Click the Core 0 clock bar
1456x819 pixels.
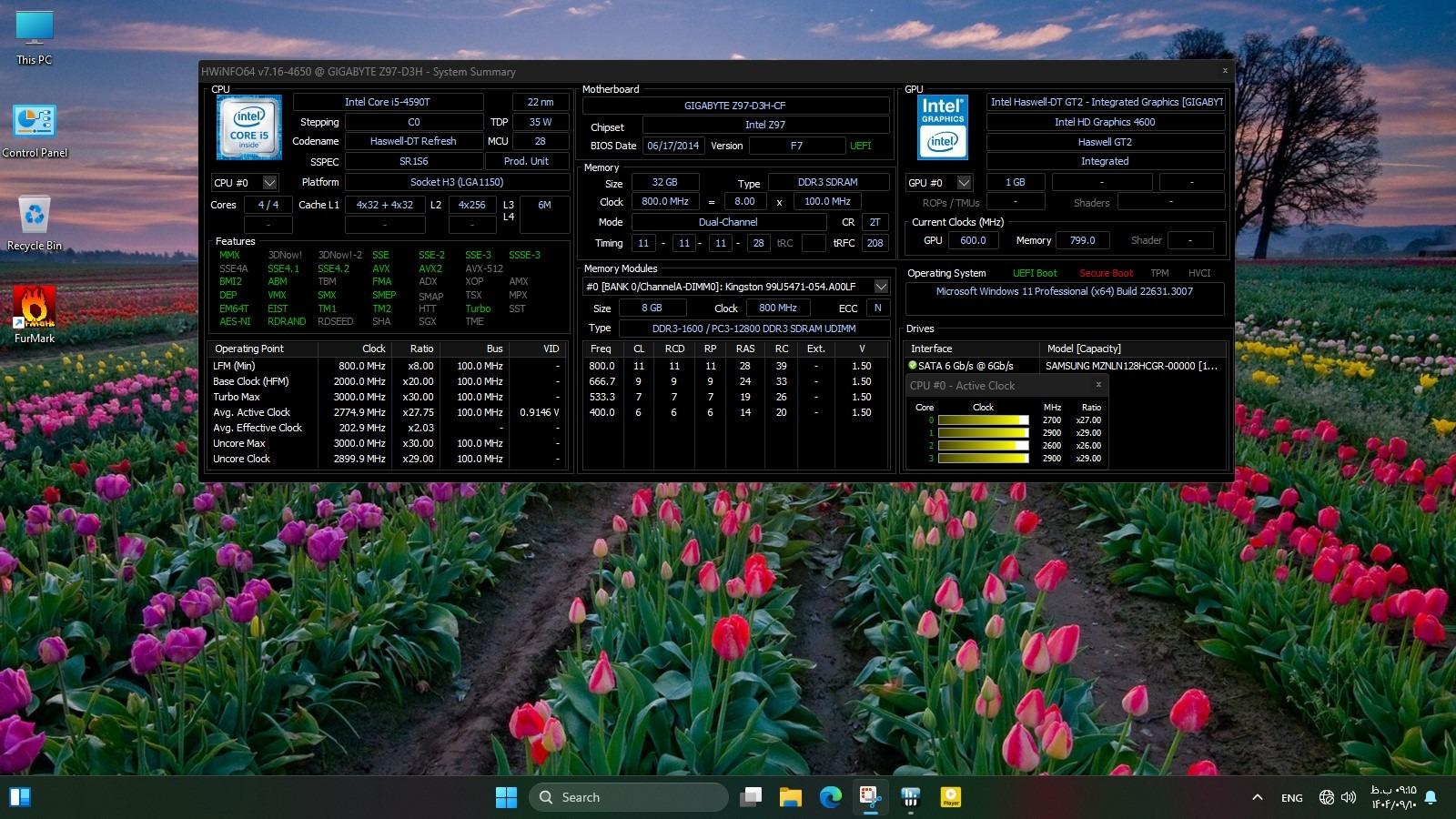(983, 420)
